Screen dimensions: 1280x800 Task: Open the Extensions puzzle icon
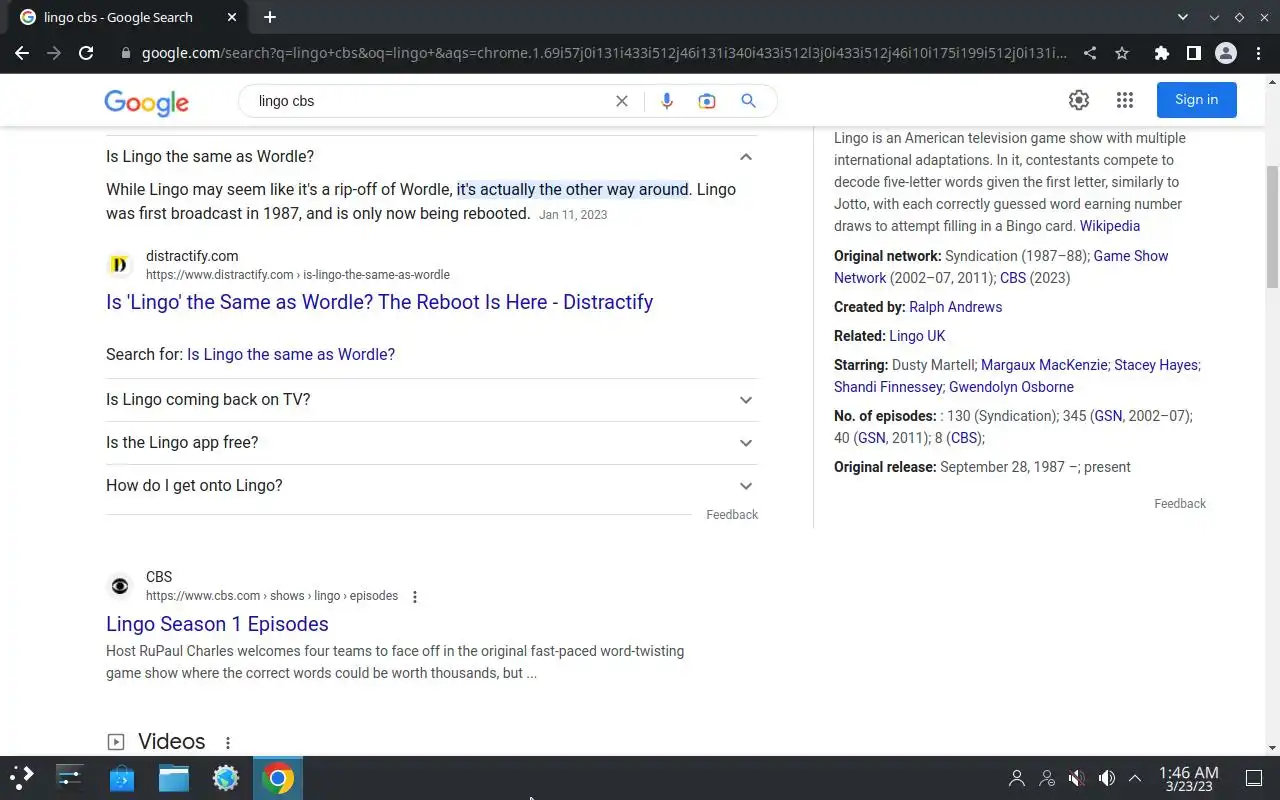[x=1161, y=53]
